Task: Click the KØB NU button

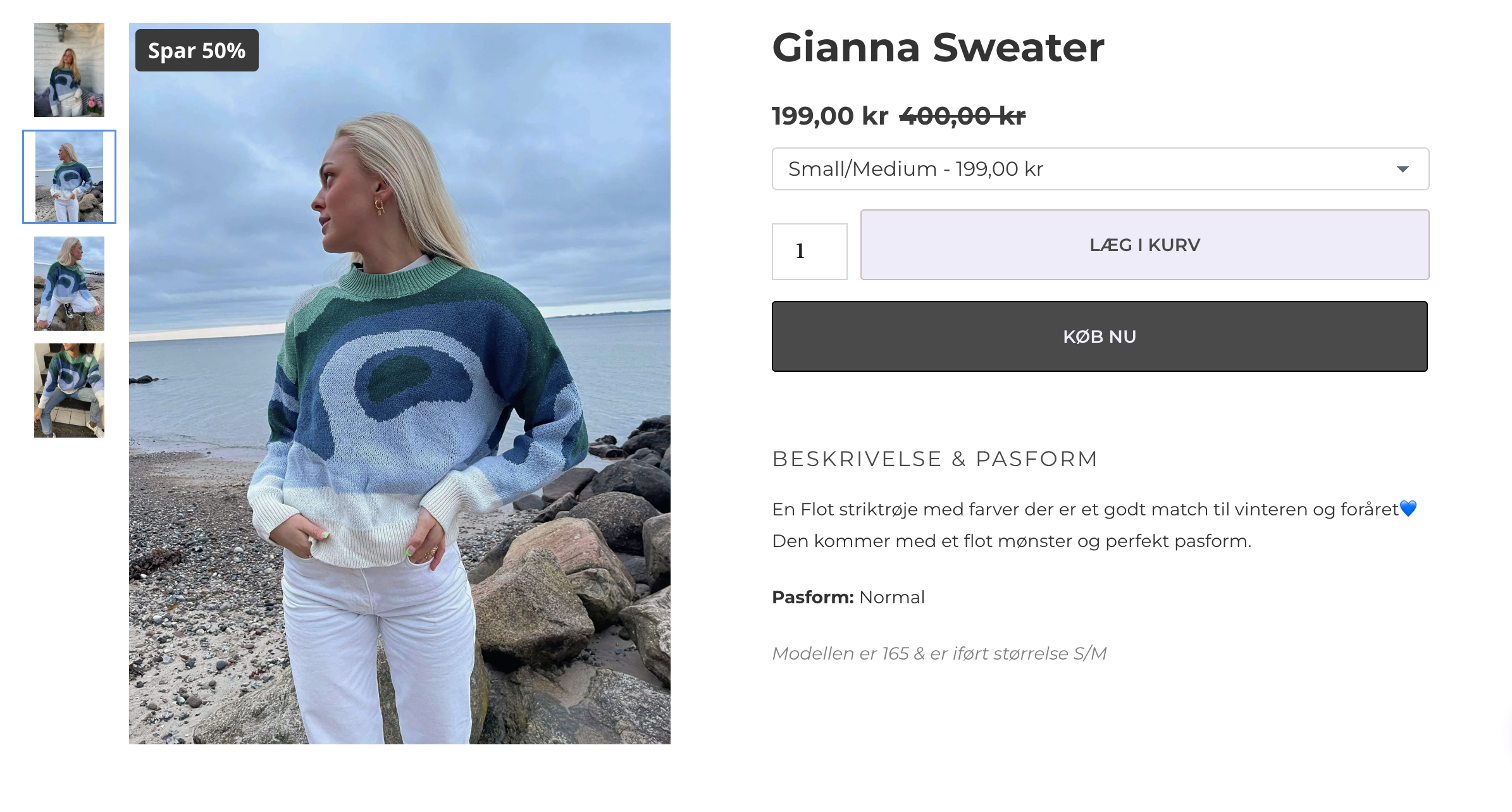Action: pos(1100,336)
